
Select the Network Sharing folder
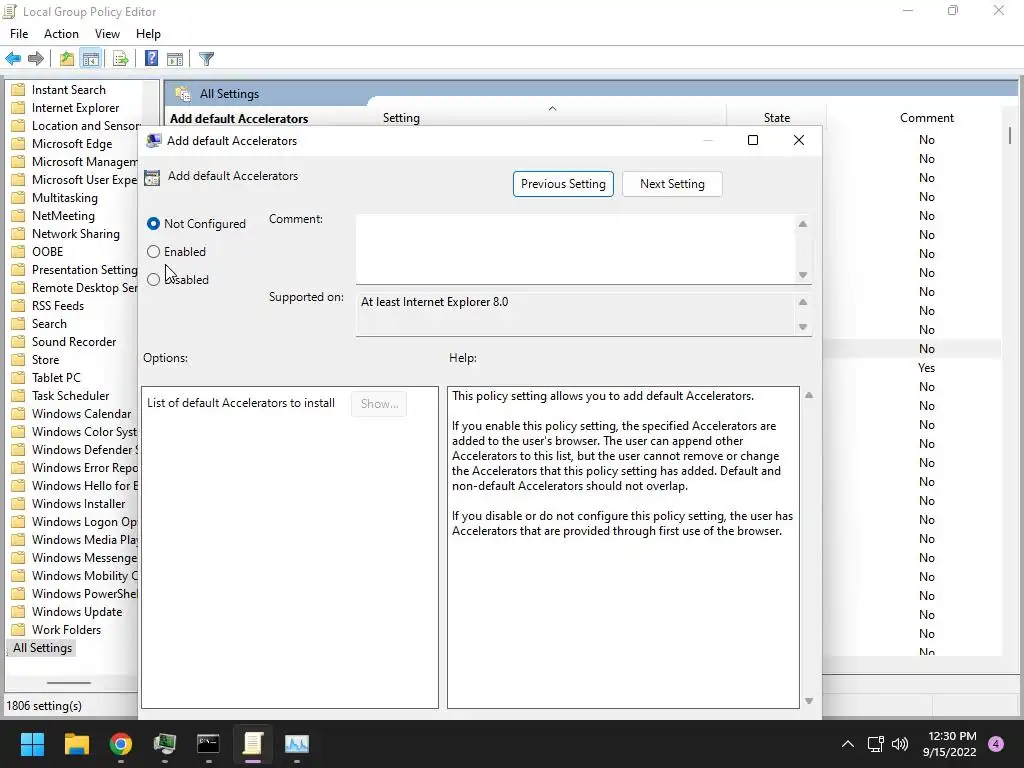click(x=76, y=234)
